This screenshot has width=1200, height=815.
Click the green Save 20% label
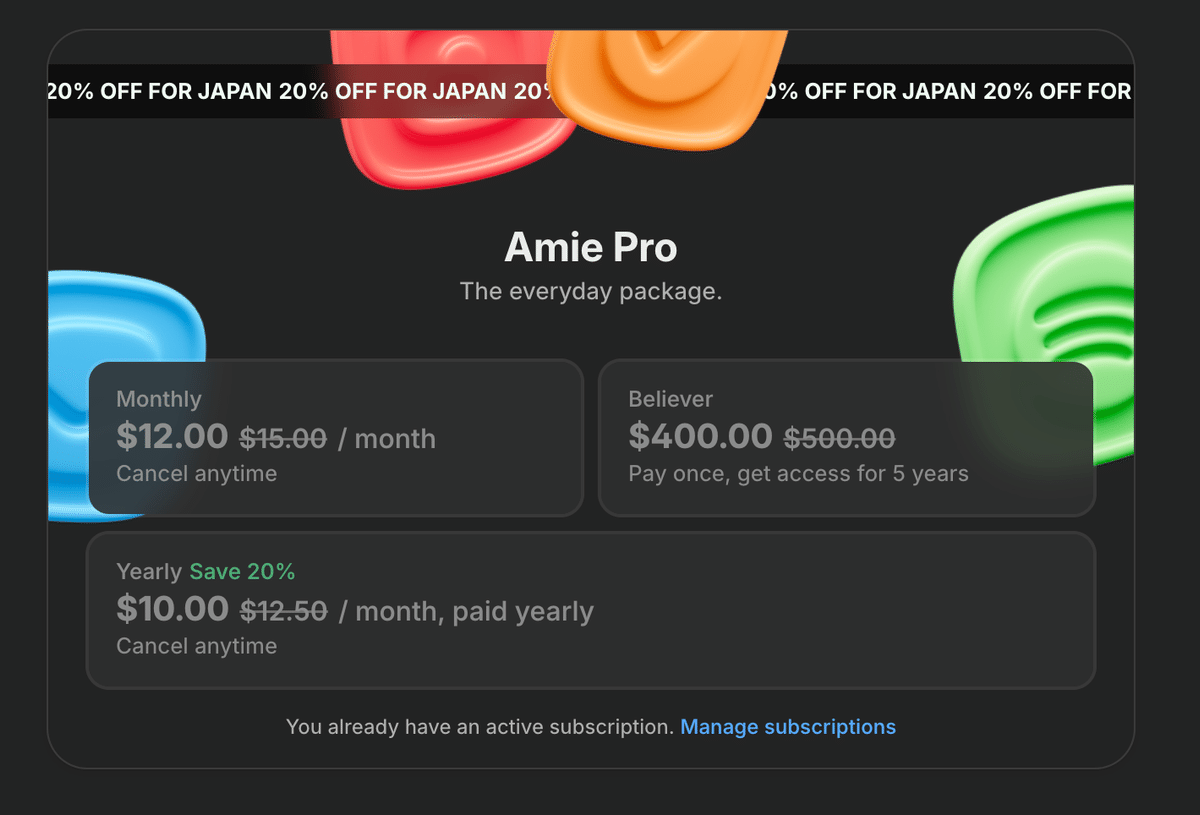point(243,572)
